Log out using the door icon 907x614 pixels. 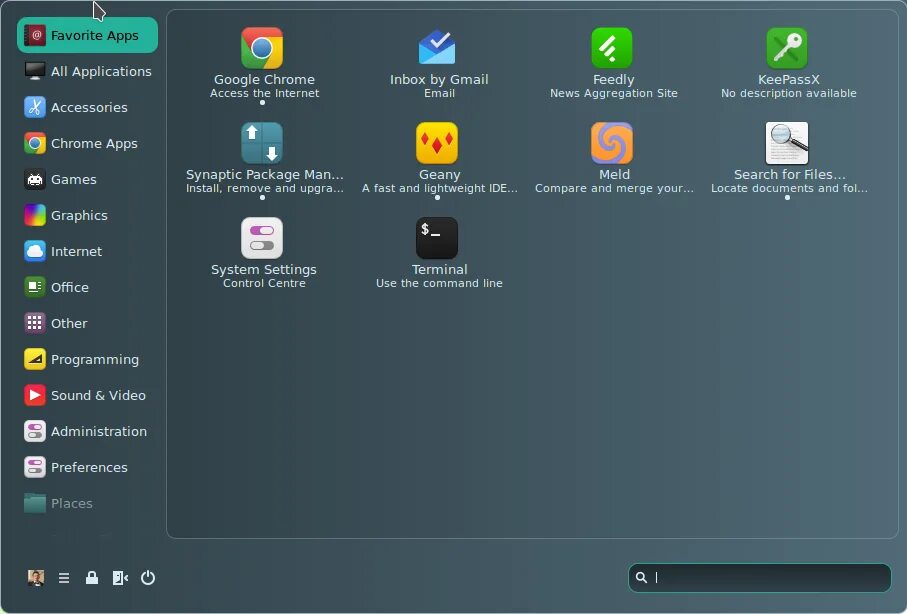(x=120, y=578)
